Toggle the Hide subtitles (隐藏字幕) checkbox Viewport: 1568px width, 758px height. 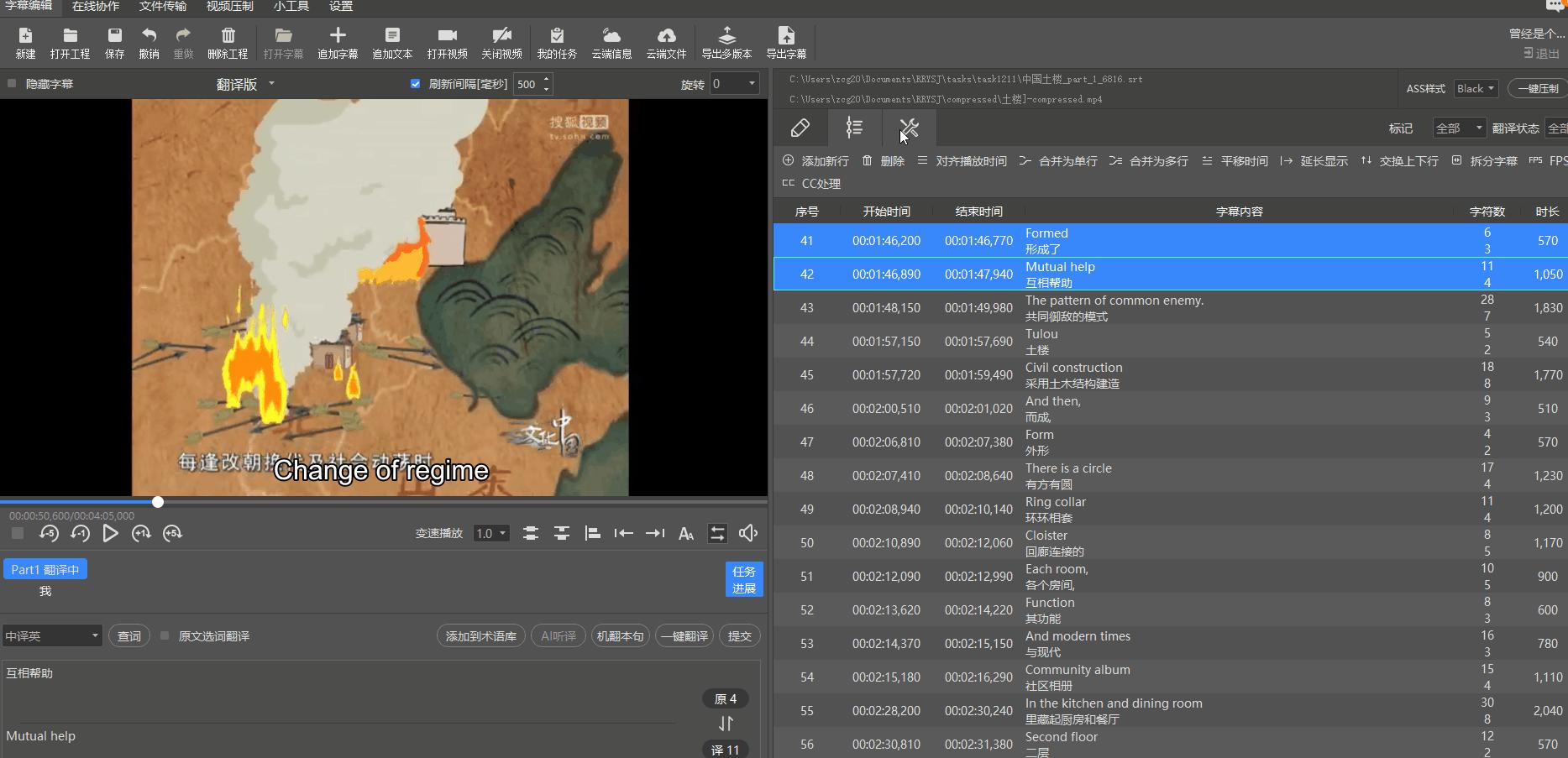(x=12, y=84)
